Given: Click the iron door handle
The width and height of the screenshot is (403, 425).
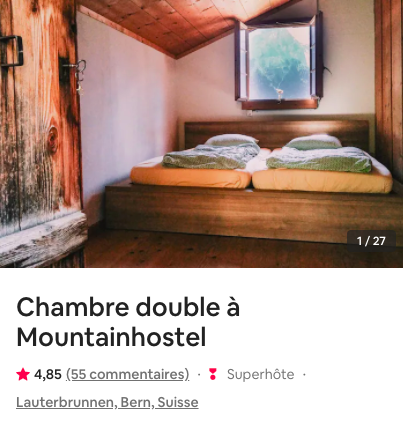Looking at the screenshot, I should click(12, 51).
